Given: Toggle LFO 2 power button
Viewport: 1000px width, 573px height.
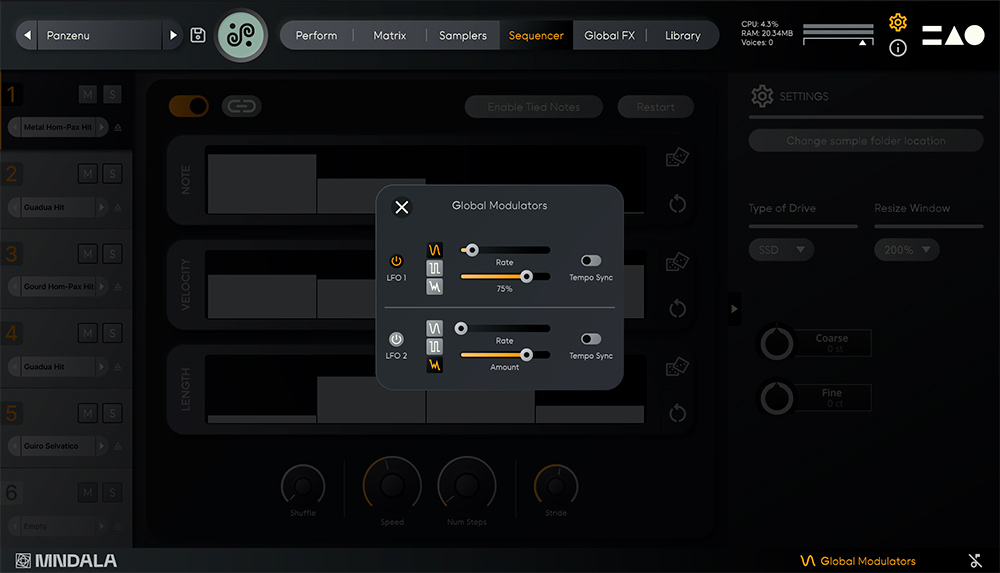Looking at the screenshot, I should pyautogui.click(x=396, y=339).
